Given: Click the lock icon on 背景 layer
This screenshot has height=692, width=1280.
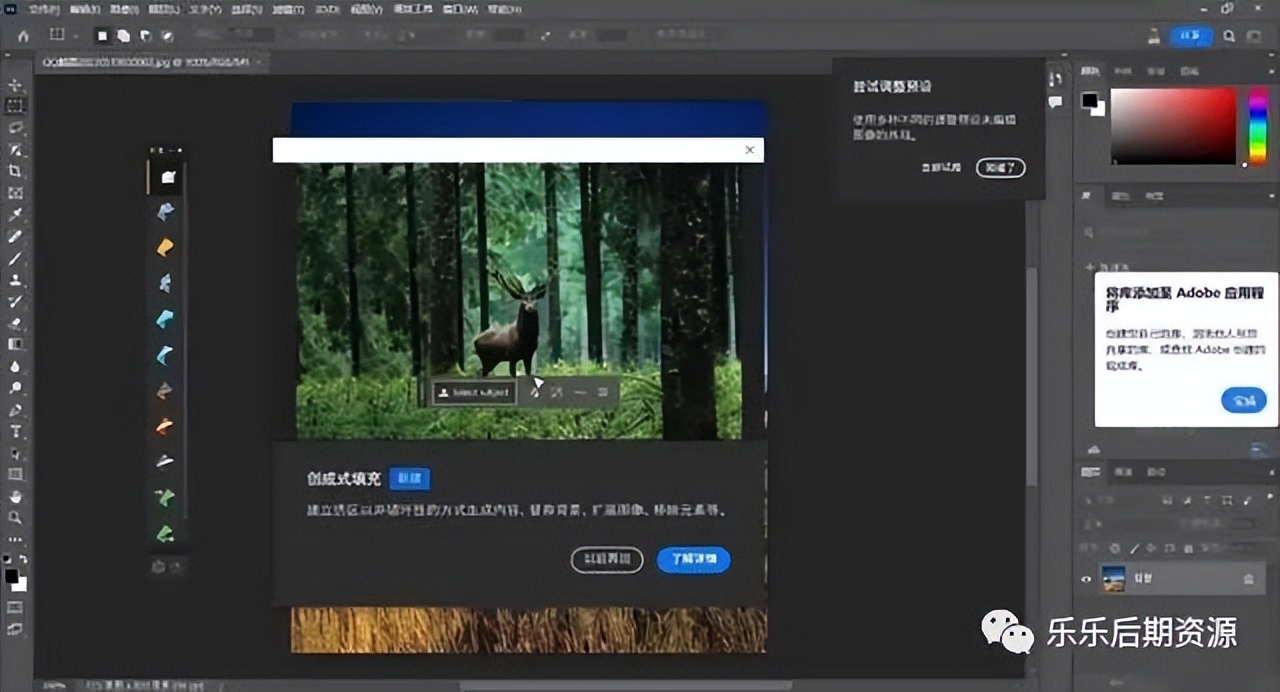Looking at the screenshot, I should (x=1248, y=578).
